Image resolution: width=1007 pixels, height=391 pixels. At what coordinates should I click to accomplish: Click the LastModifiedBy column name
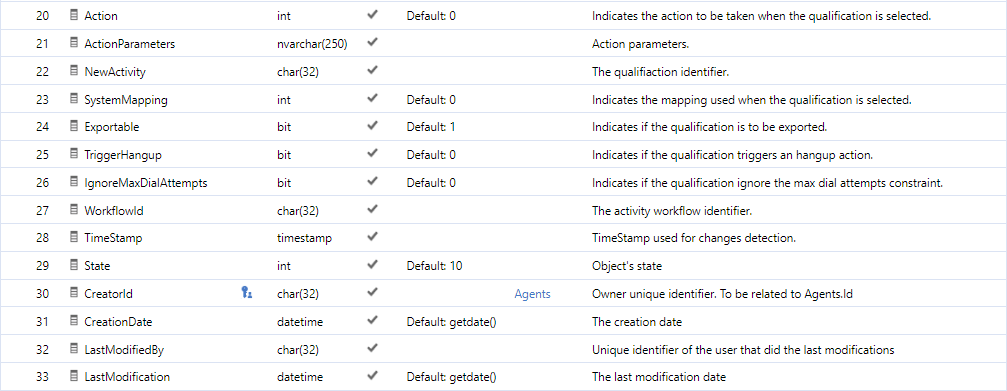tap(121, 349)
